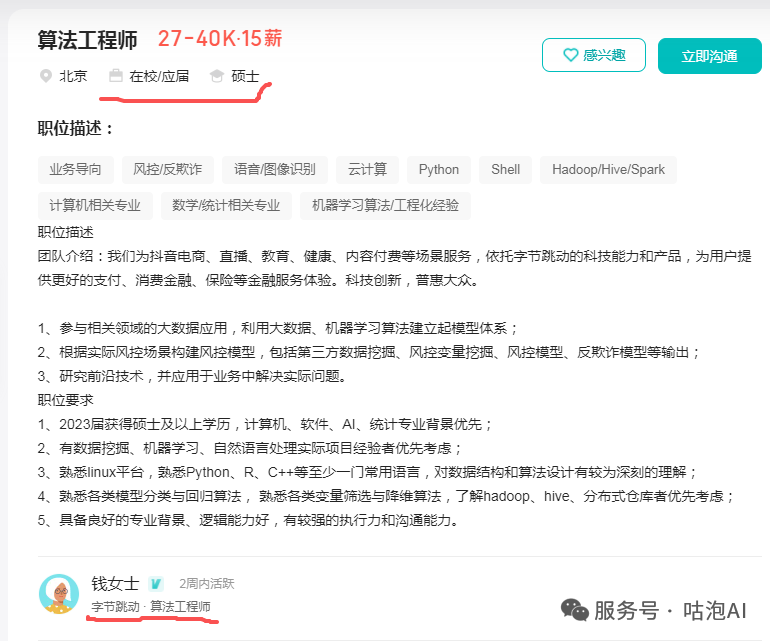
Task: Click the recruiter name 钱女士
Action: [115, 584]
